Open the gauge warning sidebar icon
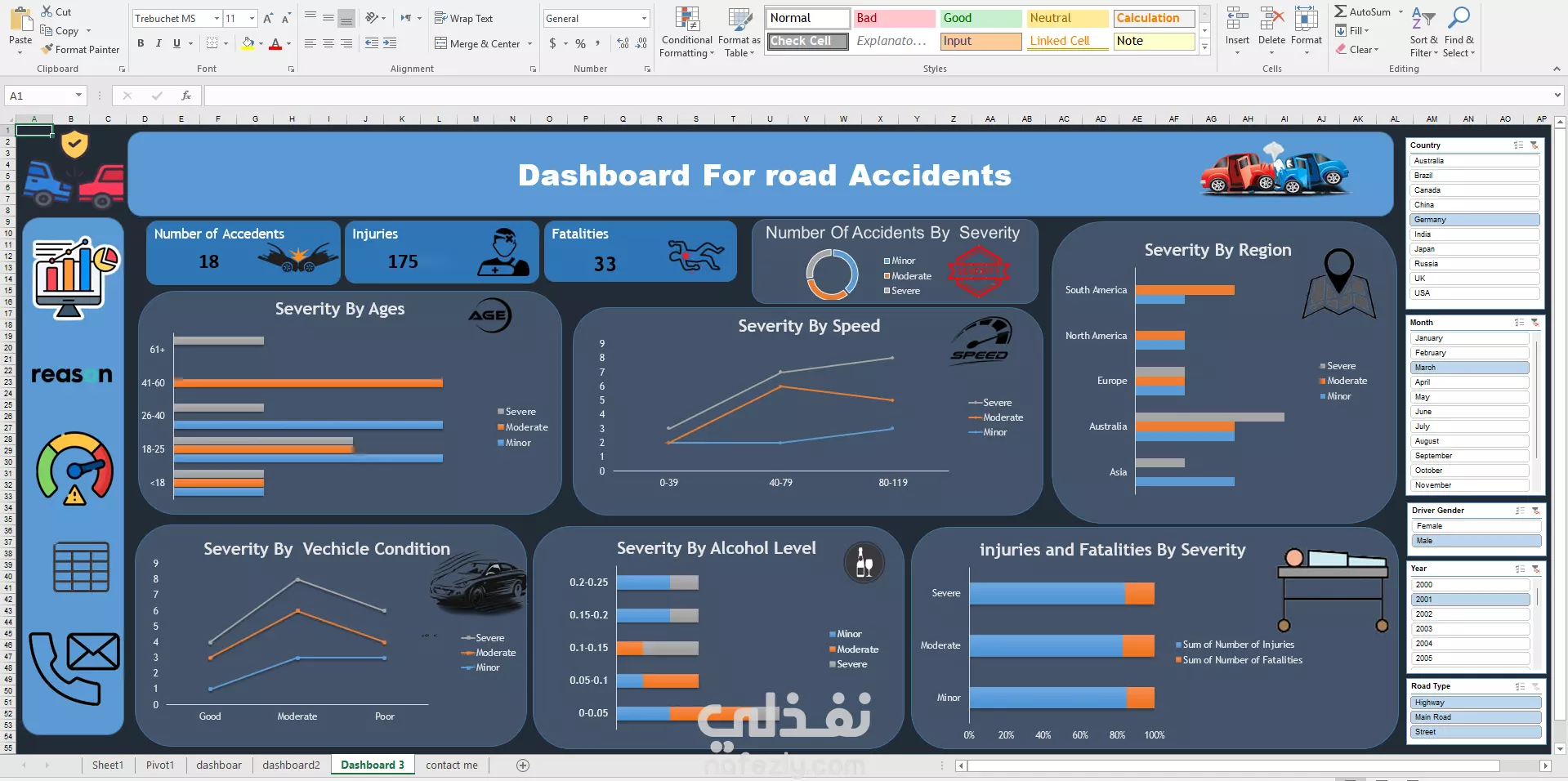This screenshot has height=781, width=1568. click(74, 468)
